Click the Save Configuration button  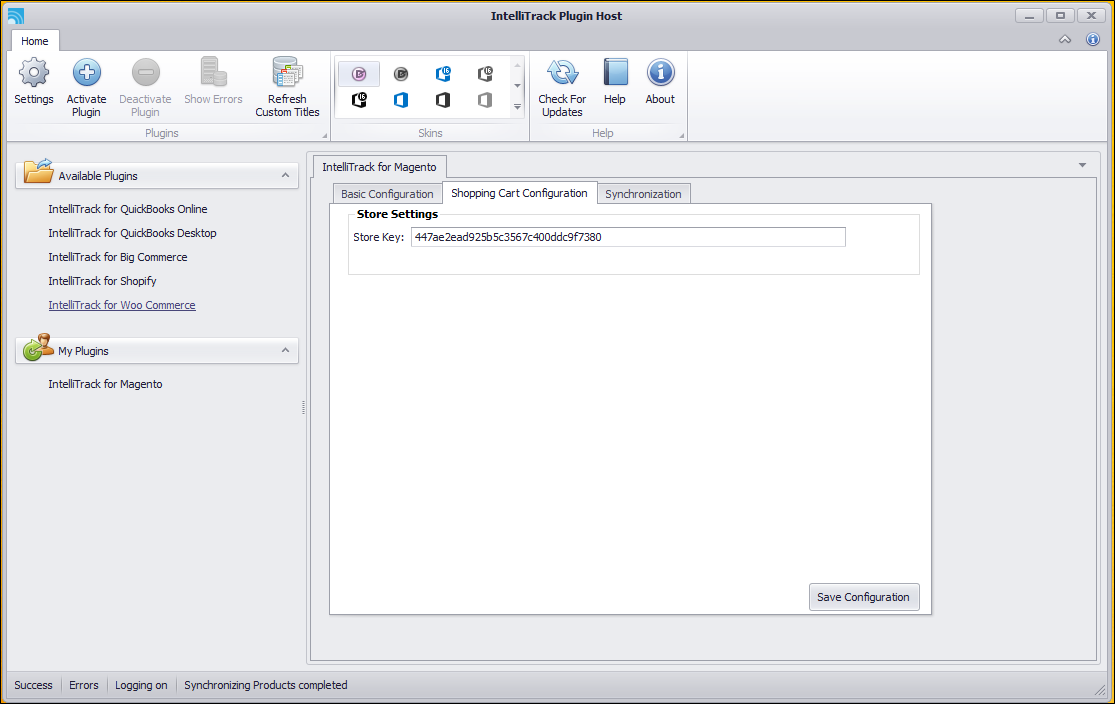(x=863, y=597)
